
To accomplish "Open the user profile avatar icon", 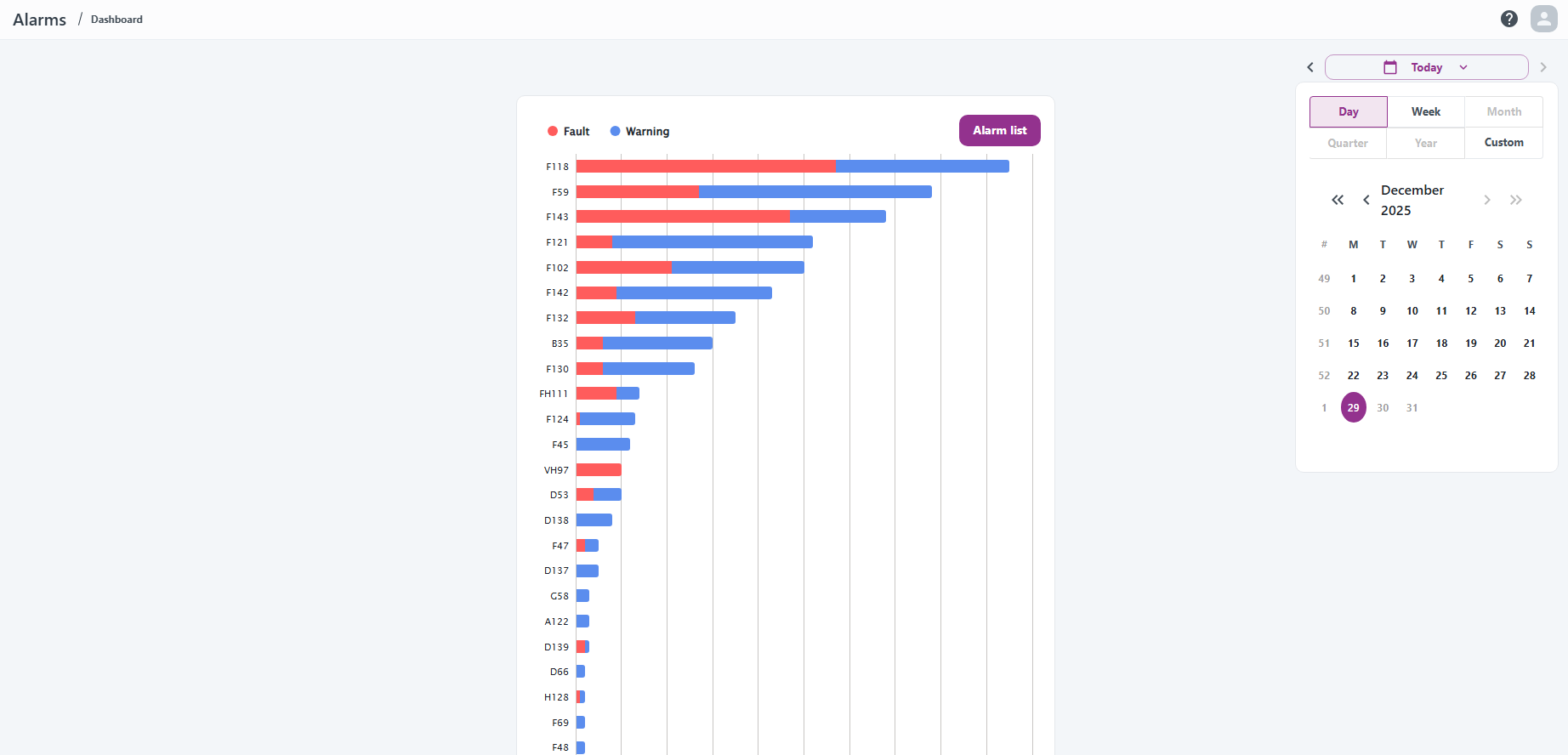I will coord(1543,19).
